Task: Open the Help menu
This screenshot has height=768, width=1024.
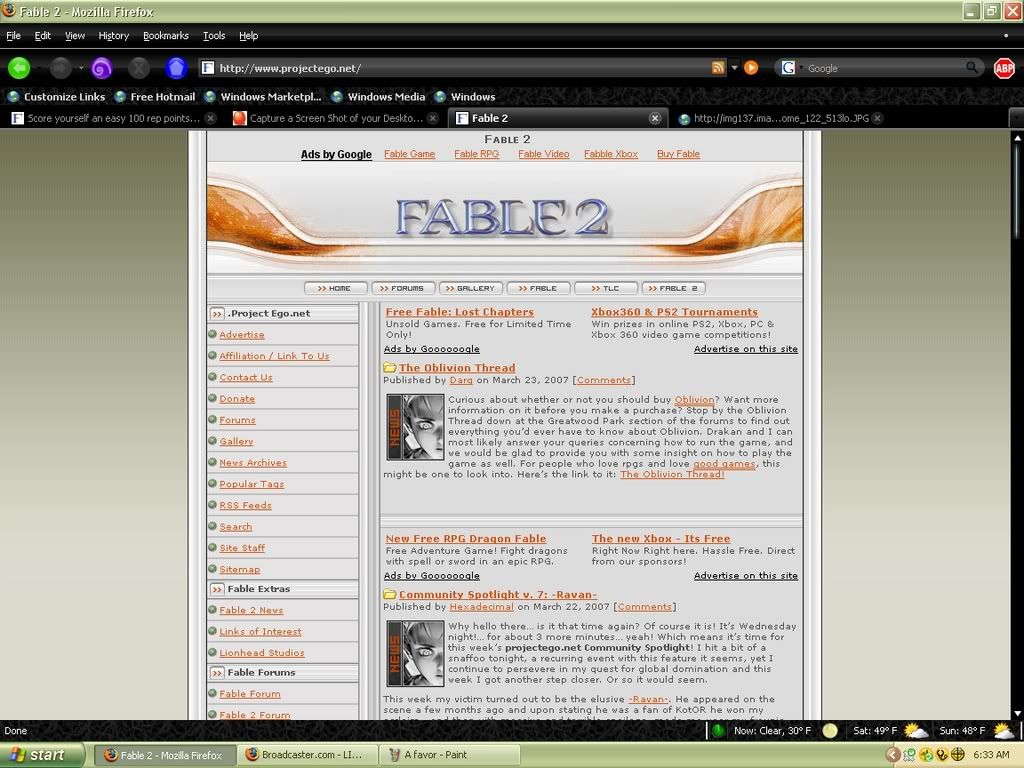Action: [248, 36]
